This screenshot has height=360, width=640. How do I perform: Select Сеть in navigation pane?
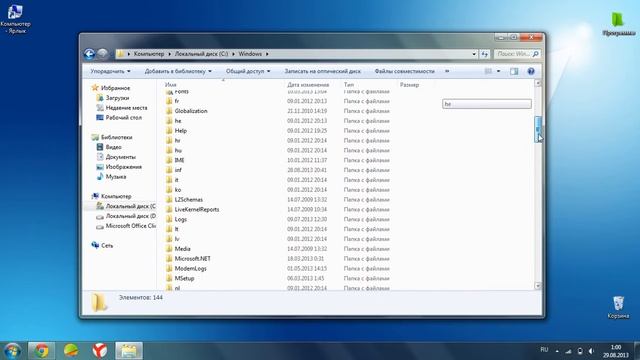[107, 246]
